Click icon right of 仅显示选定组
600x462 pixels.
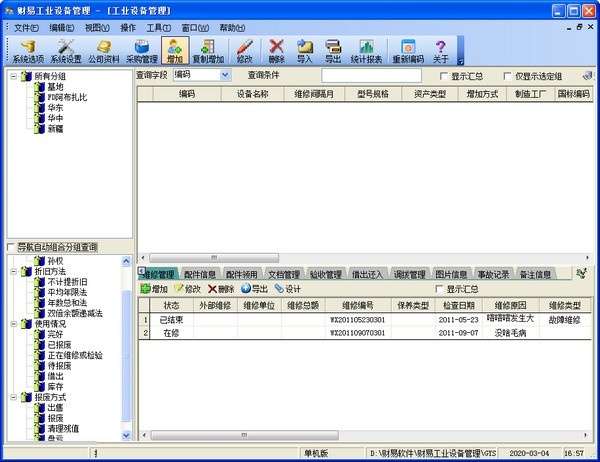coord(587,76)
